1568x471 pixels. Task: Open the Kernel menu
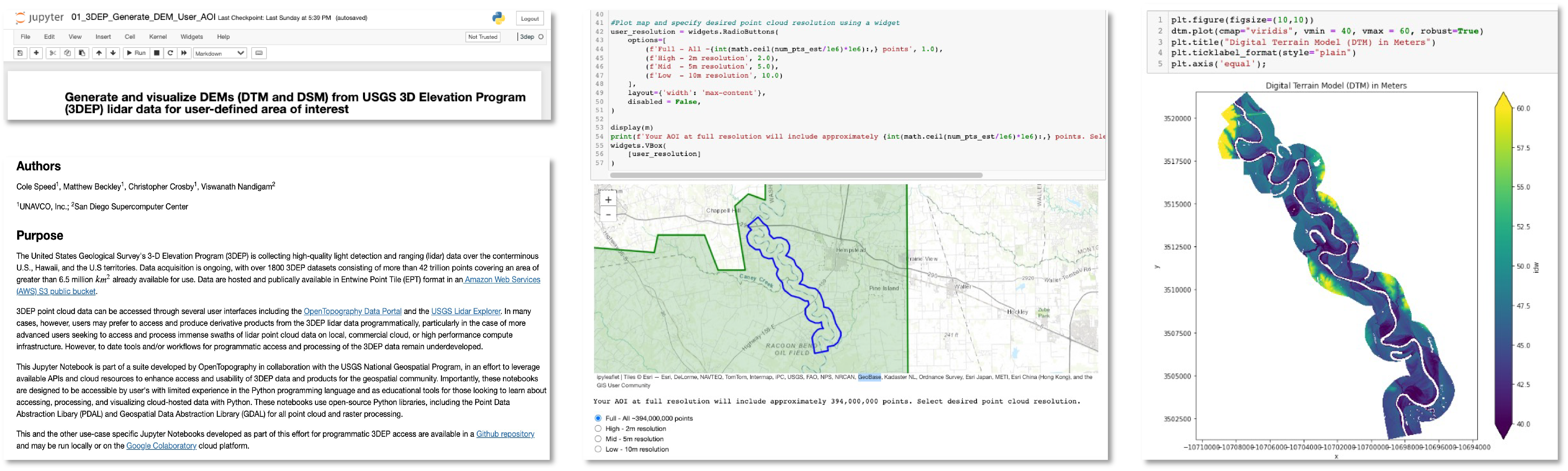pos(158,37)
